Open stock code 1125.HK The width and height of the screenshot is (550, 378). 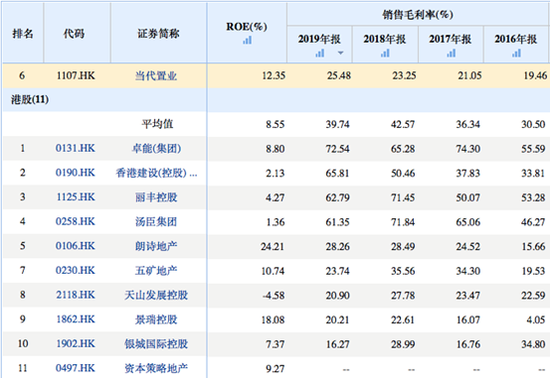click(x=76, y=197)
